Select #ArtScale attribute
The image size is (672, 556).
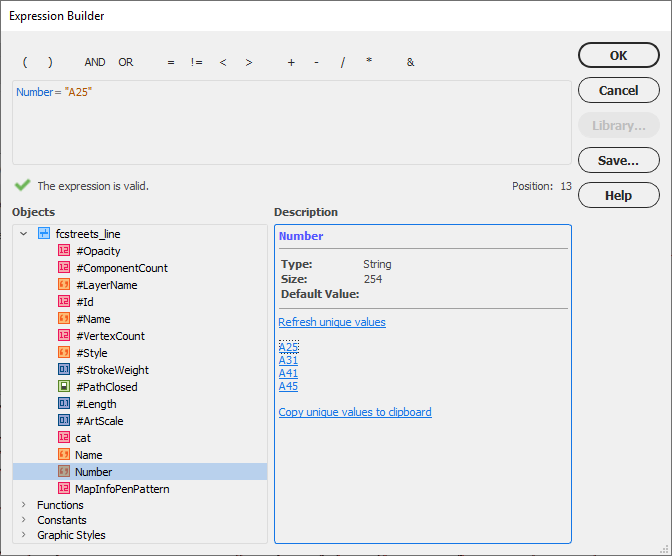coord(99,421)
